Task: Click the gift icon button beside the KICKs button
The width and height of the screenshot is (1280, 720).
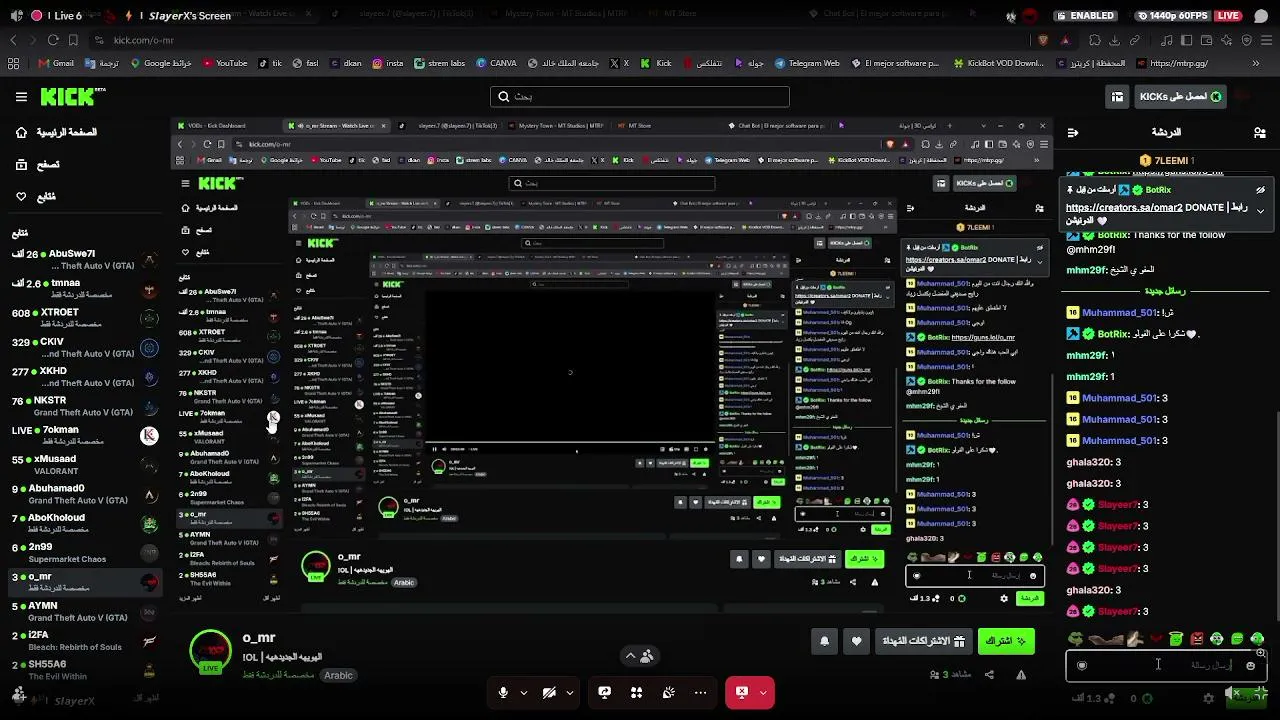Action: coord(1117,96)
